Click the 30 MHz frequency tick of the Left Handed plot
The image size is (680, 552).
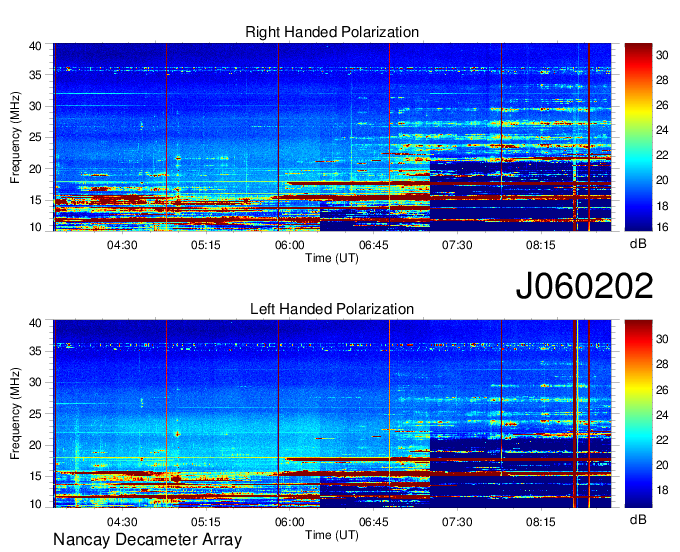[x=36, y=382]
